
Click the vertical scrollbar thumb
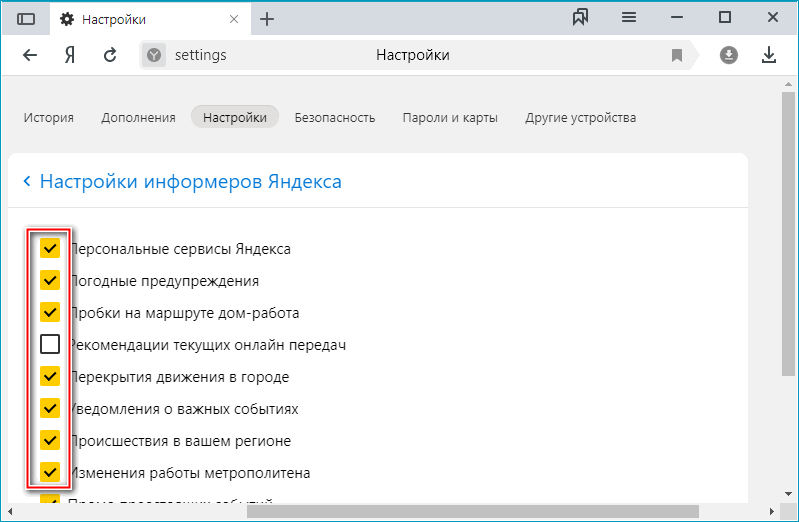tap(788, 234)
